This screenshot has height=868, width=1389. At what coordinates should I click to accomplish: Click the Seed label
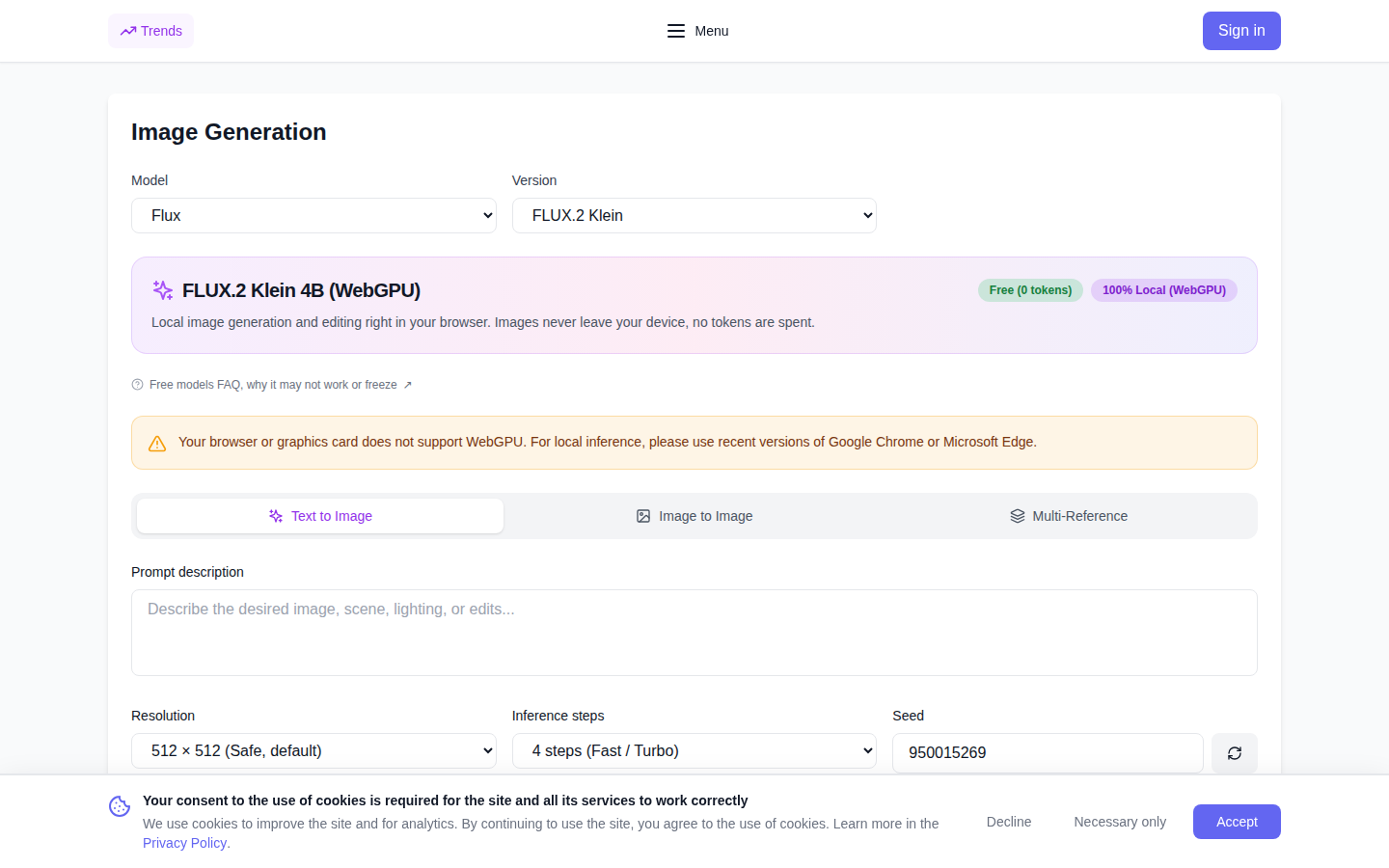pos(908,716)
